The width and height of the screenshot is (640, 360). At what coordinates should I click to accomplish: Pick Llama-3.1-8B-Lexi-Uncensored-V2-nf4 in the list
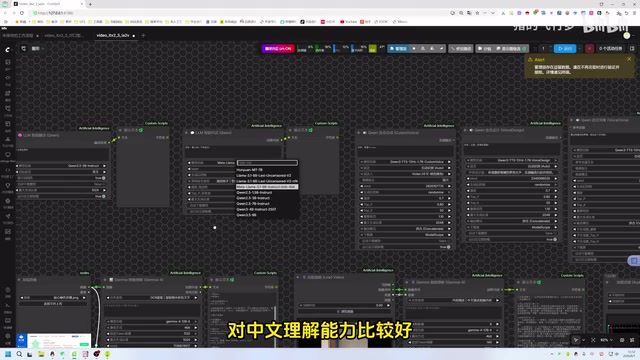267,181
